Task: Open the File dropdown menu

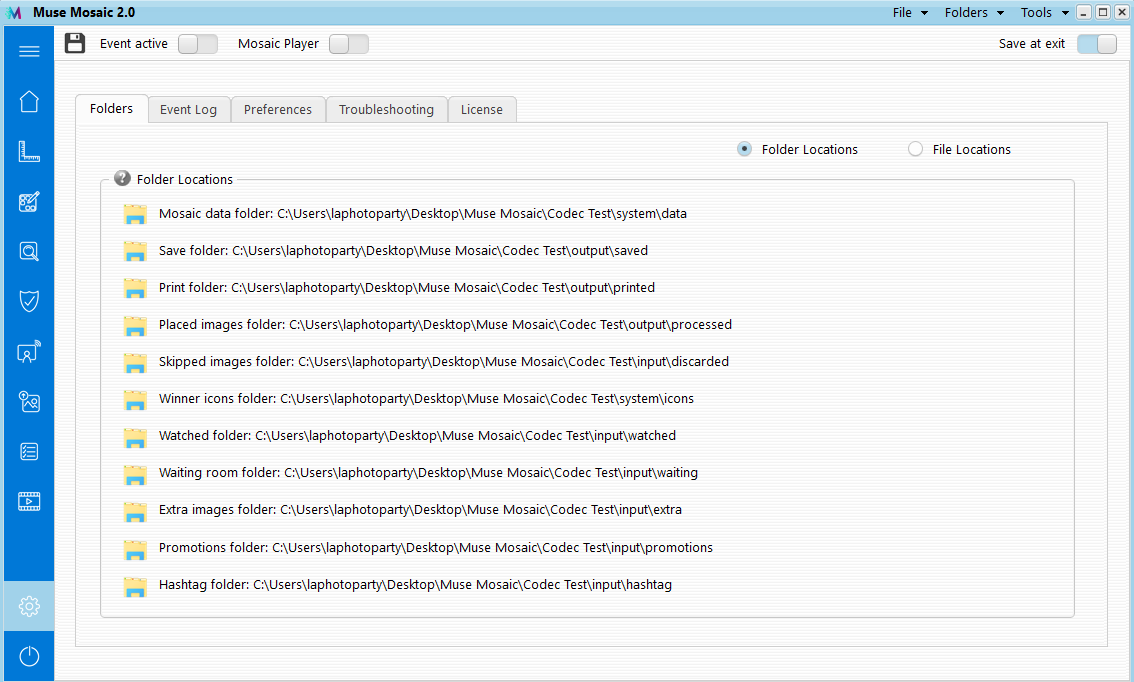Action: [x=910, y=12]
